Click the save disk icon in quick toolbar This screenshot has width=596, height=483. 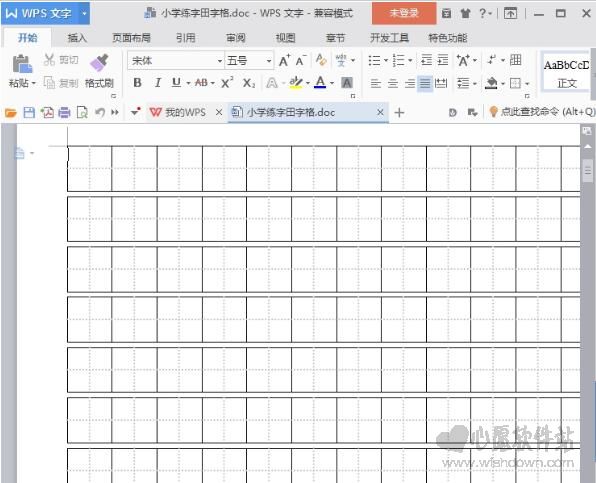[29, 112]
